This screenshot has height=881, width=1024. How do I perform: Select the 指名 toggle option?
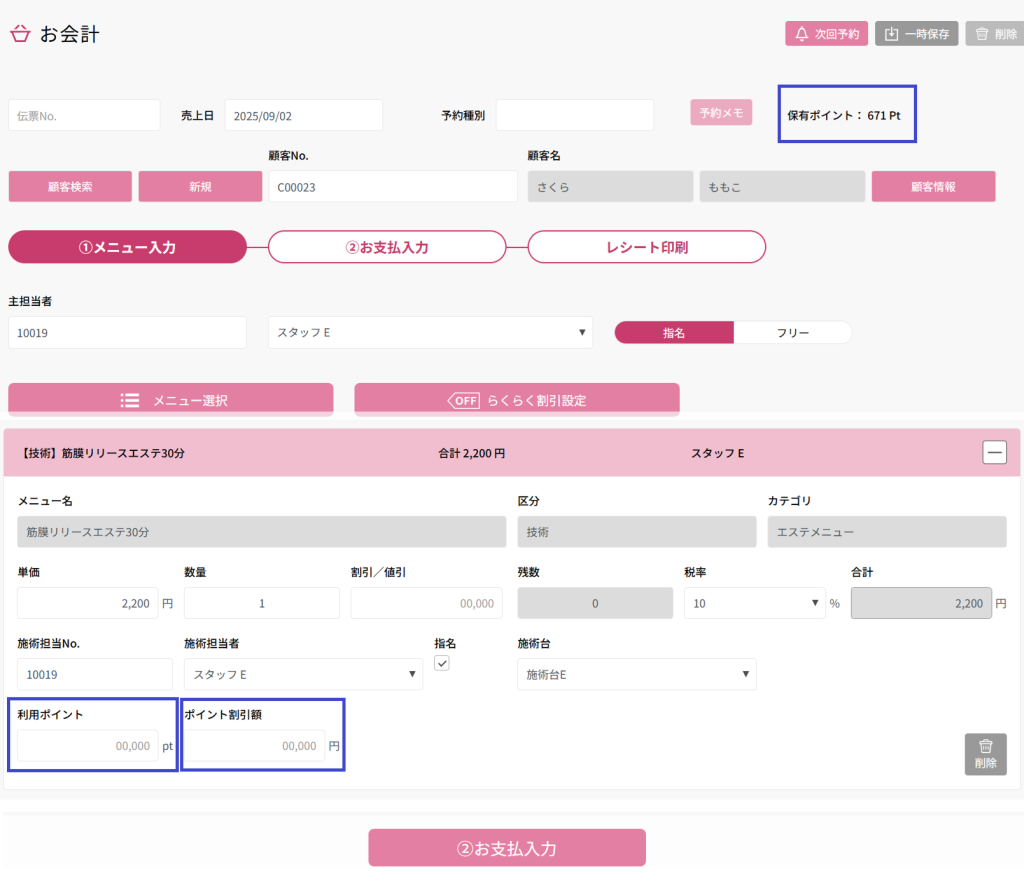674,333
